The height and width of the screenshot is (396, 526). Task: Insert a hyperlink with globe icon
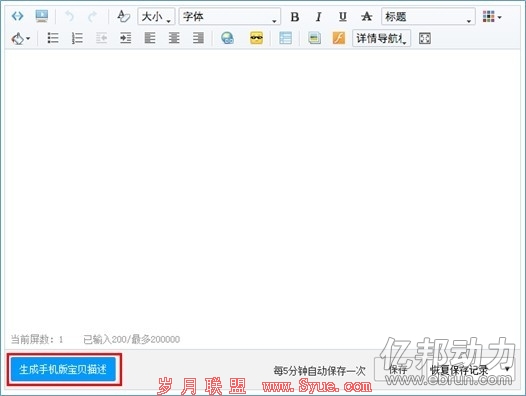pos(227,38)
